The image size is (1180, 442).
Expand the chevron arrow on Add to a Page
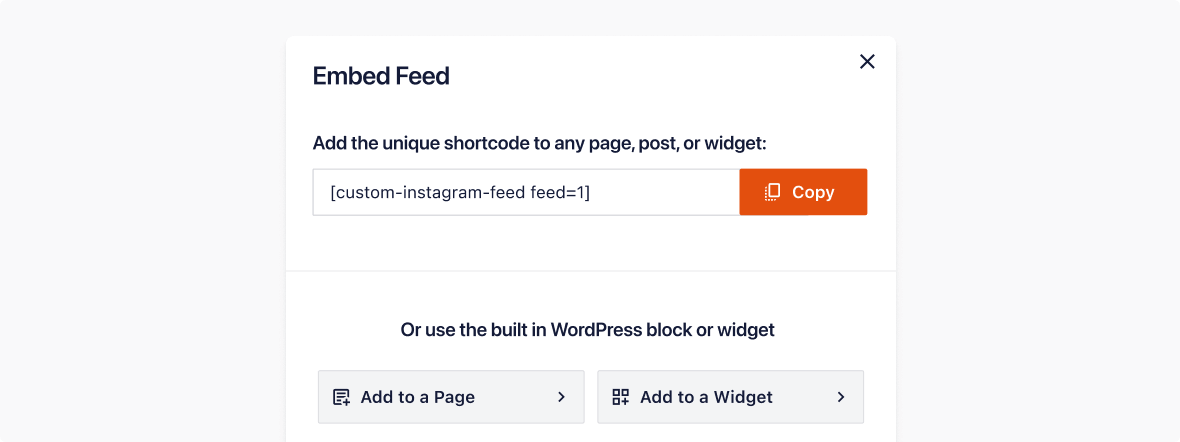(561, 397)
